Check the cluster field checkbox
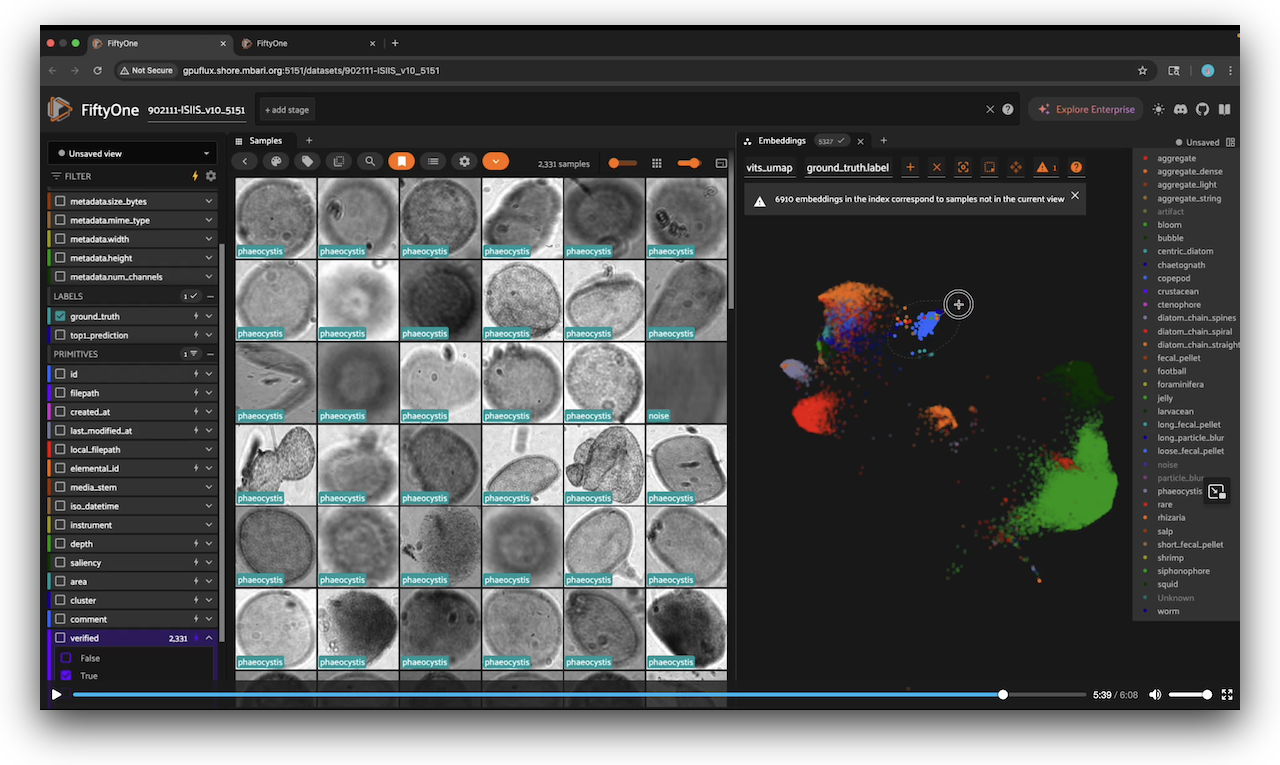1280x765 pixels. [60, 600]
